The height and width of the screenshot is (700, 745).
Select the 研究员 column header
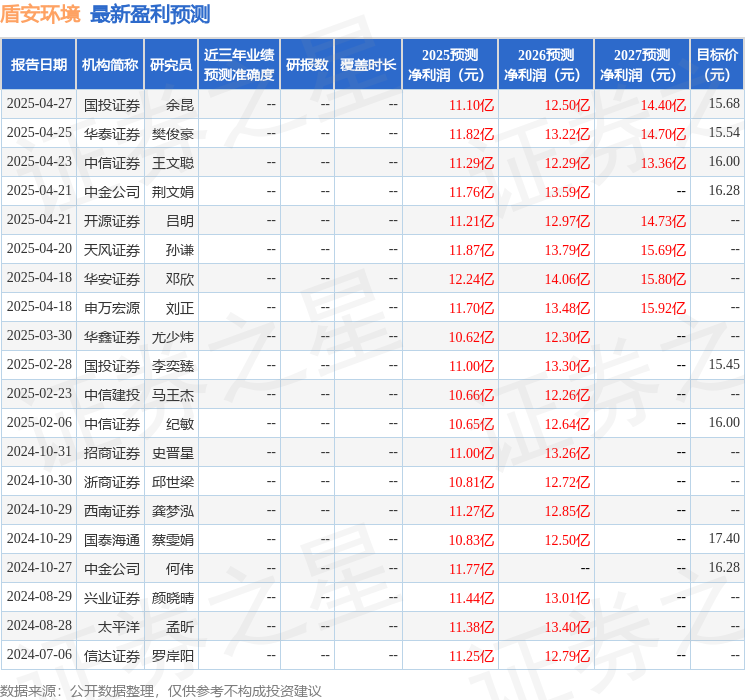[171, 65]
